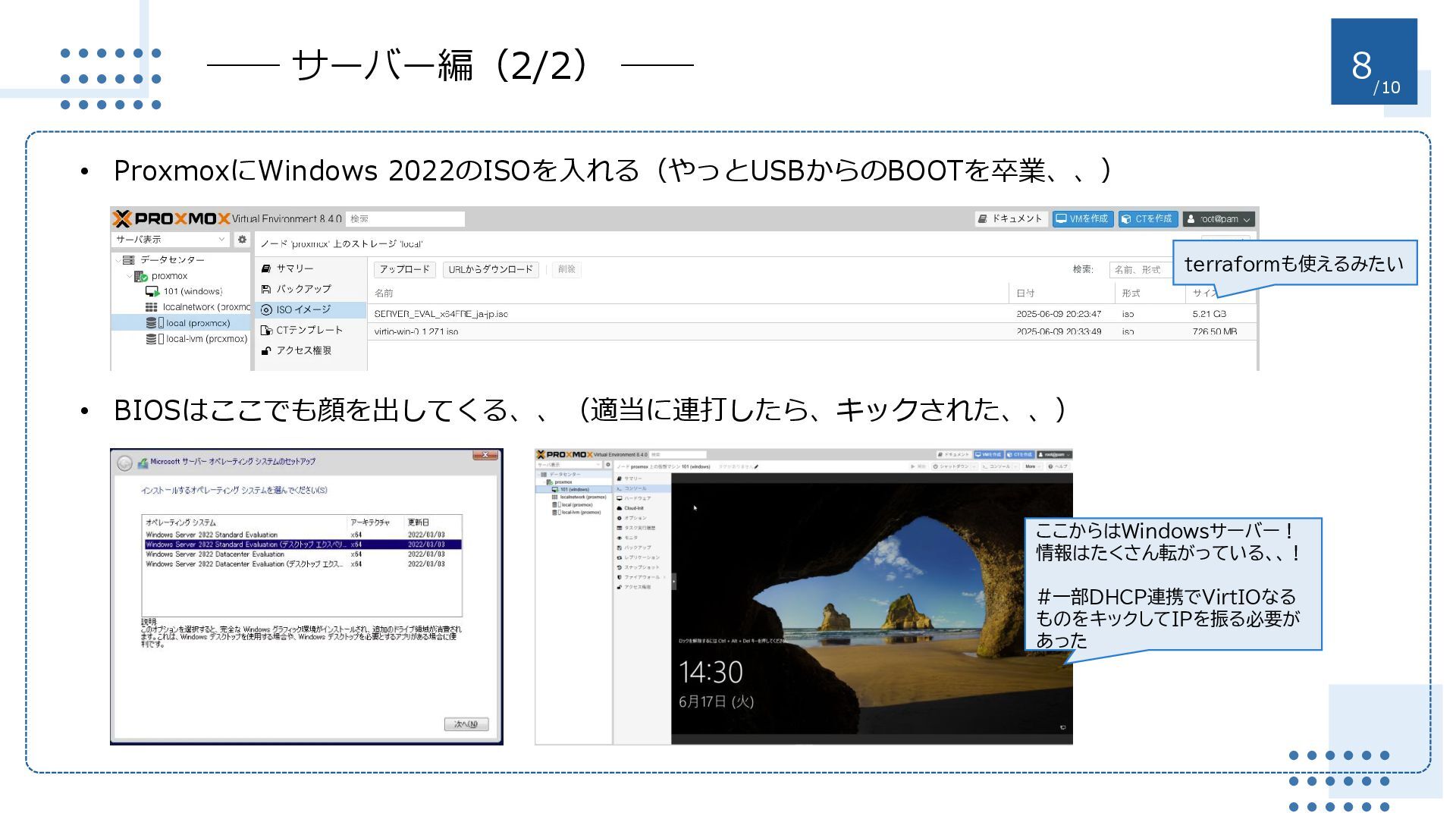Select the SERVER_EVAL_x64FRE_ja-jp.iso row

pyautogui.click(x=441, y=314)
